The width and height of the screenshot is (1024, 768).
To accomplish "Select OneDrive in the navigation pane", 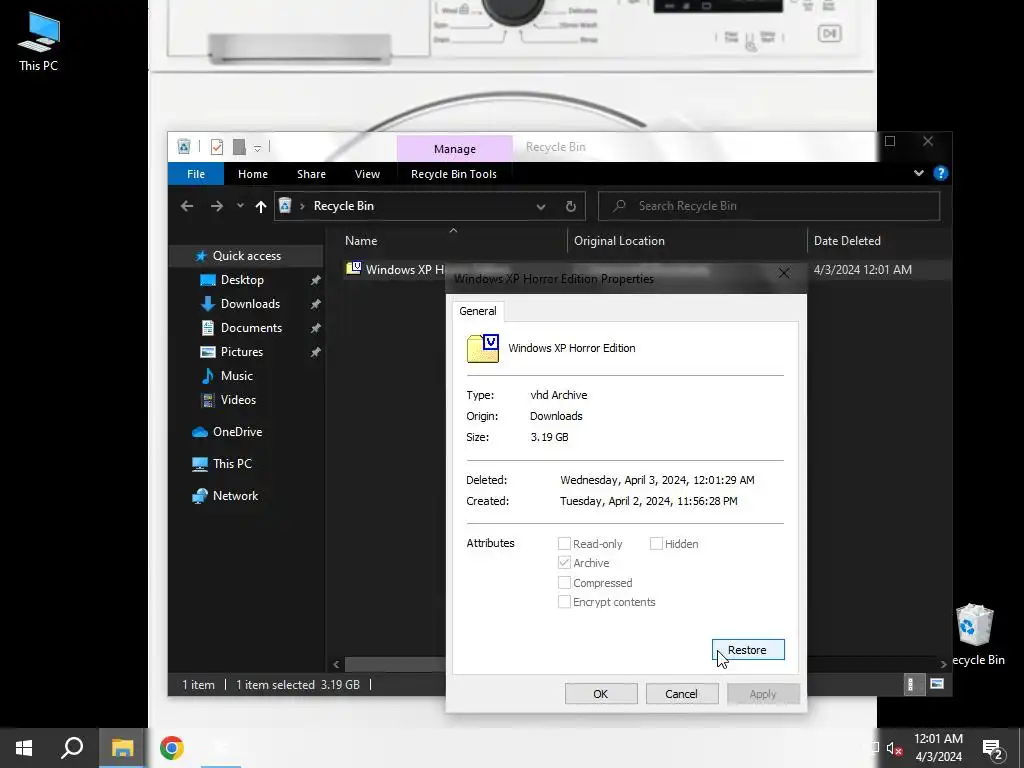I will [237, 432].
